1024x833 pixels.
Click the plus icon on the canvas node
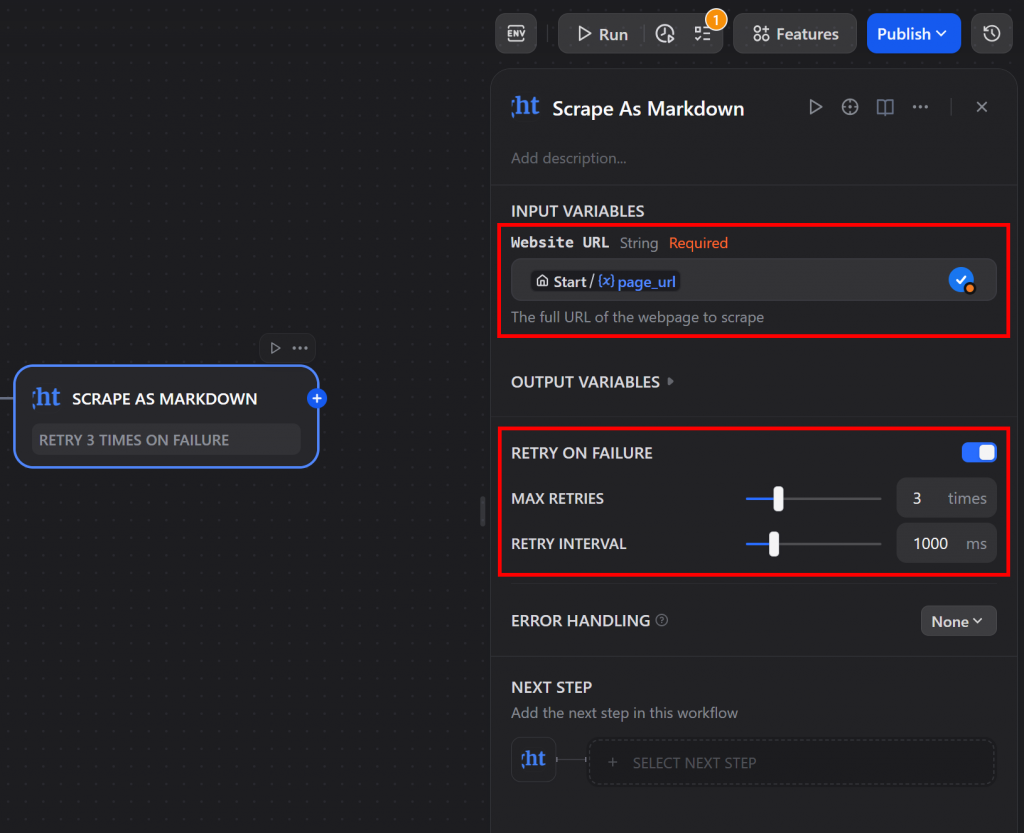click(x=317, y=397)
